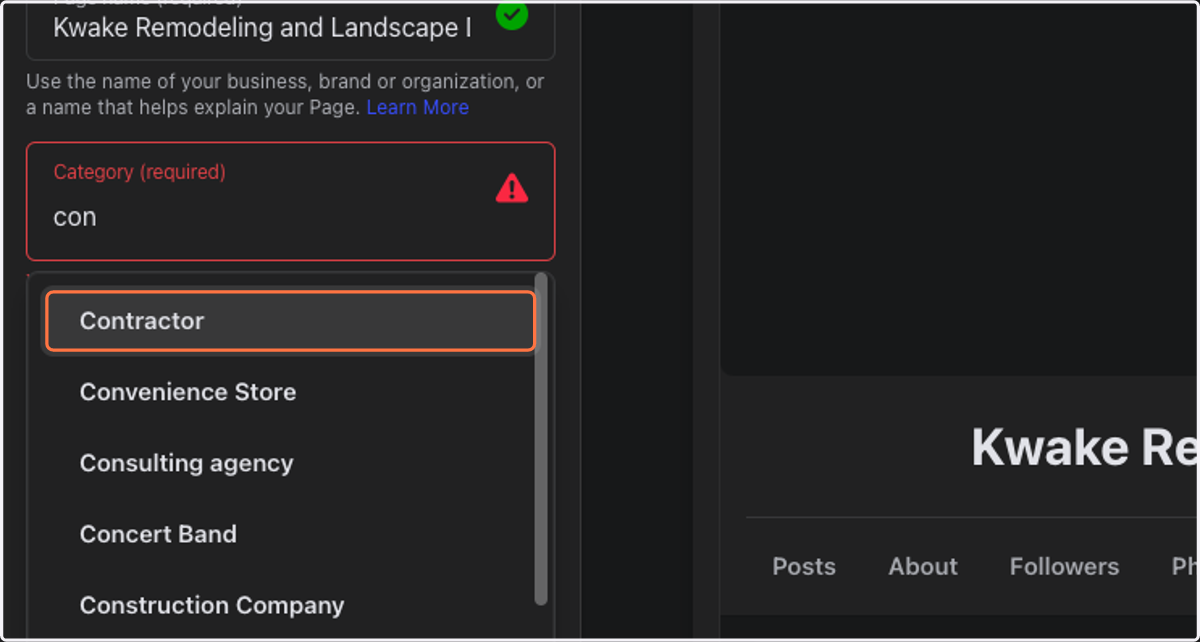Open the Followers tab in page preview
The image size is (1200, 642).
click(x=1064, y=566)
